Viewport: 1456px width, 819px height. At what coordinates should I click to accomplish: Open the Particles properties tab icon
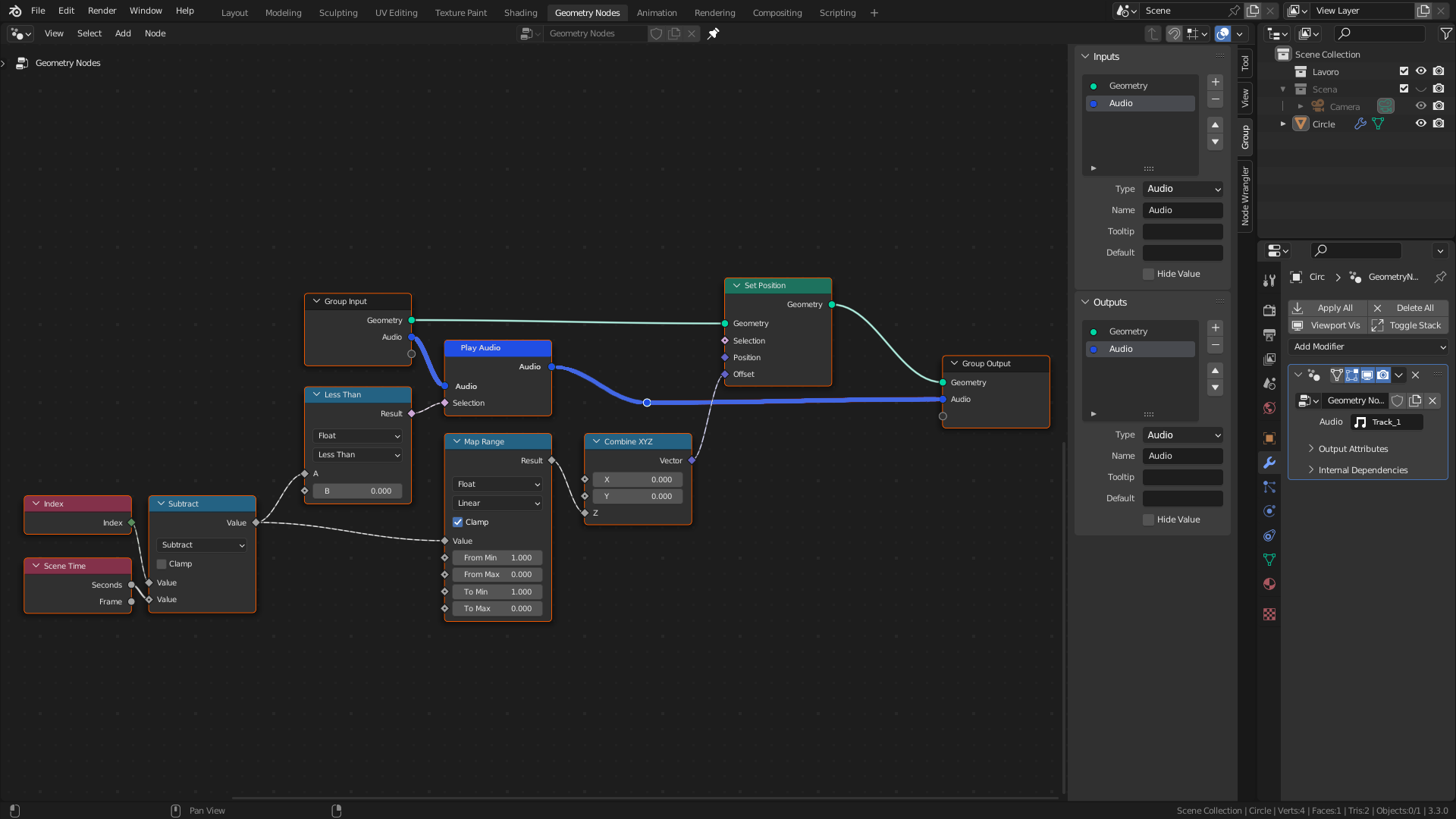click(1269, 486)
